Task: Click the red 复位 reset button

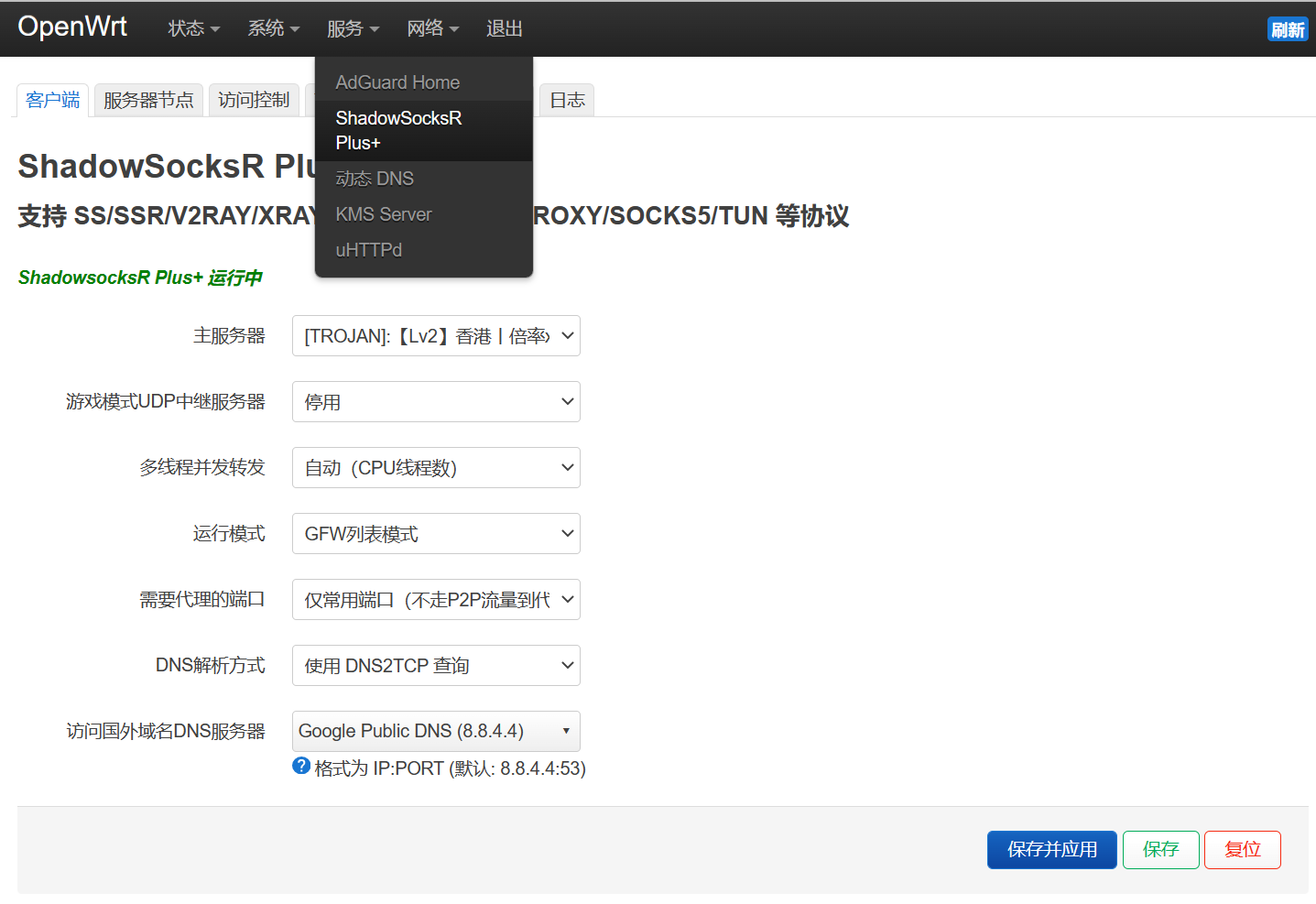Action: [x=1242, y=849]
